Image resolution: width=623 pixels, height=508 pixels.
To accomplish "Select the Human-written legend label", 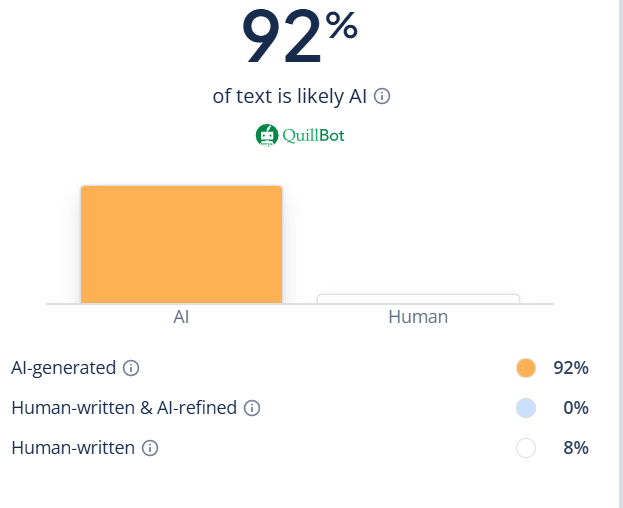I will pos(73,448).
